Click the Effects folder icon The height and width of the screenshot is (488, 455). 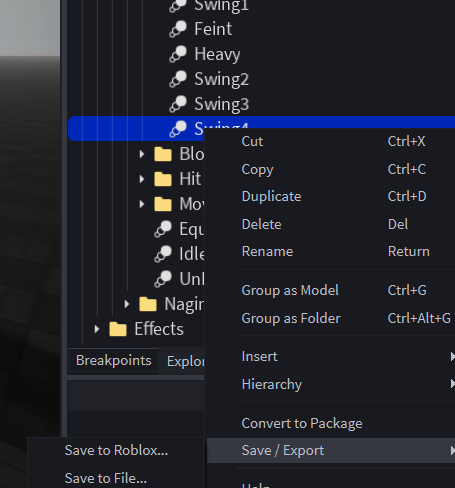[x=118, y=329]
